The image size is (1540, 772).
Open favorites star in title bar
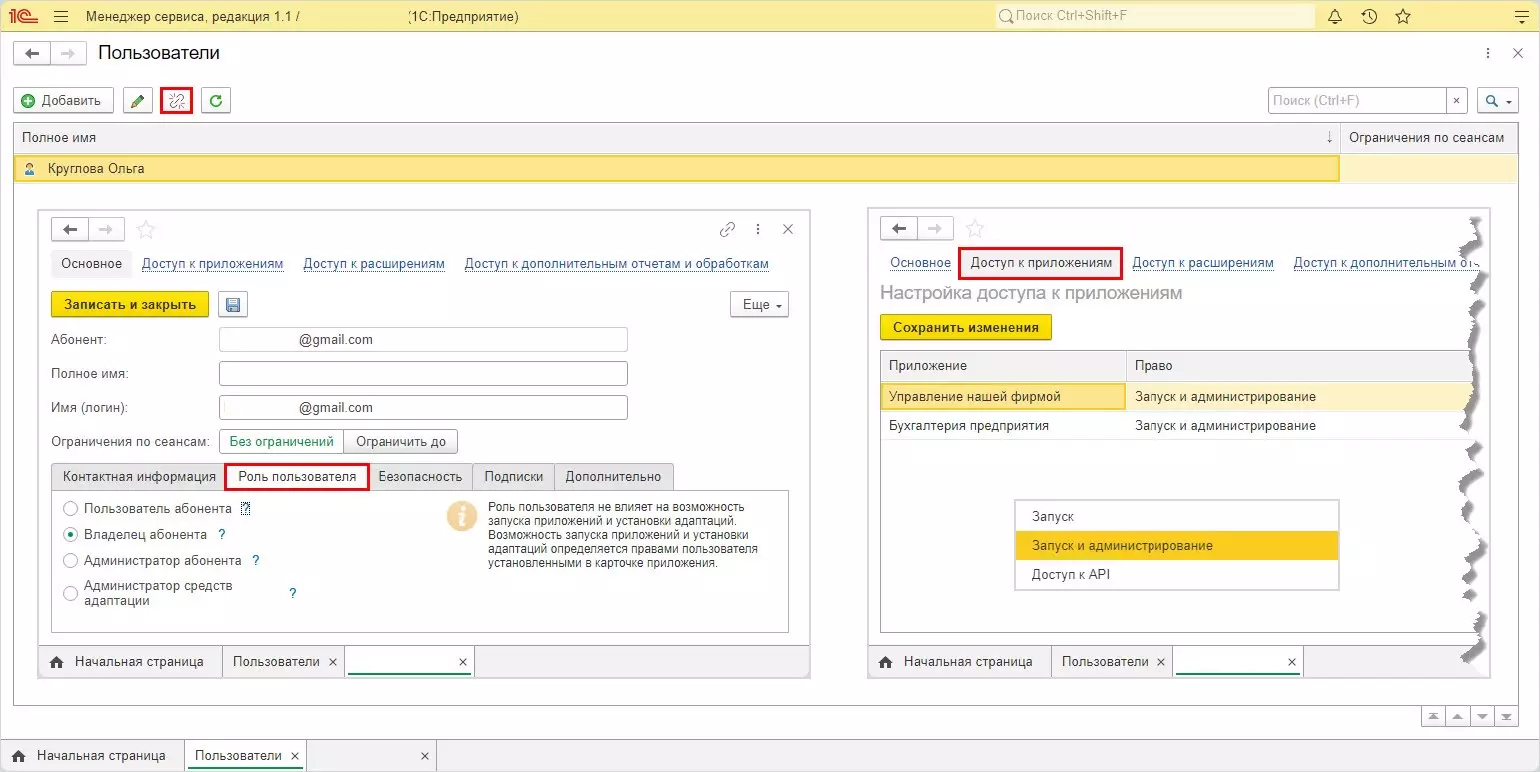[x=1403, y=17]
